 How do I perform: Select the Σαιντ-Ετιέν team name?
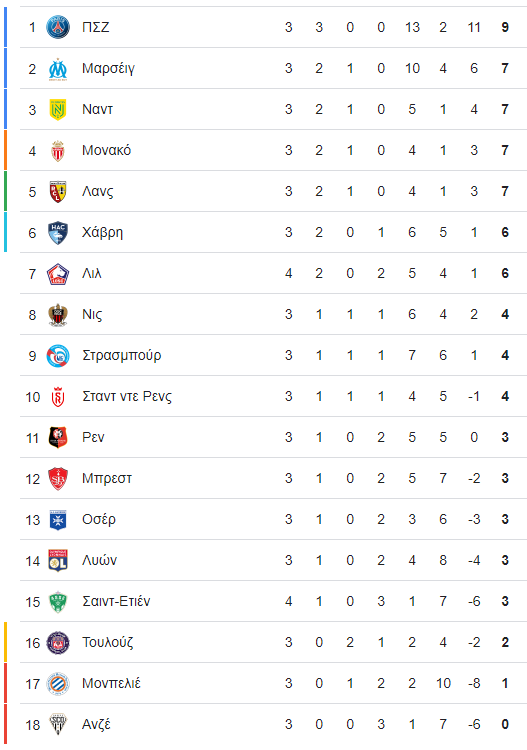(x=116, y=601)
